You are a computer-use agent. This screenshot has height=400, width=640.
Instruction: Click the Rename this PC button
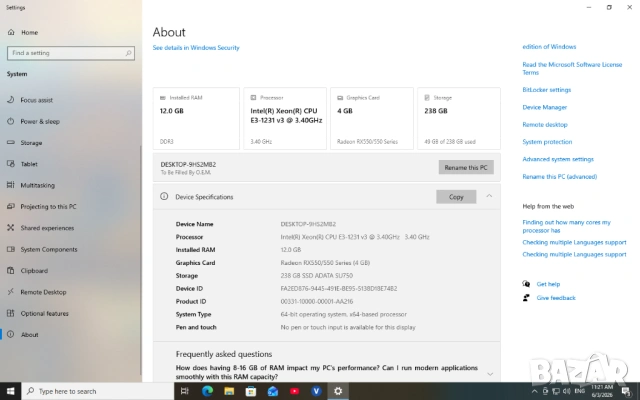coord(466,167)
